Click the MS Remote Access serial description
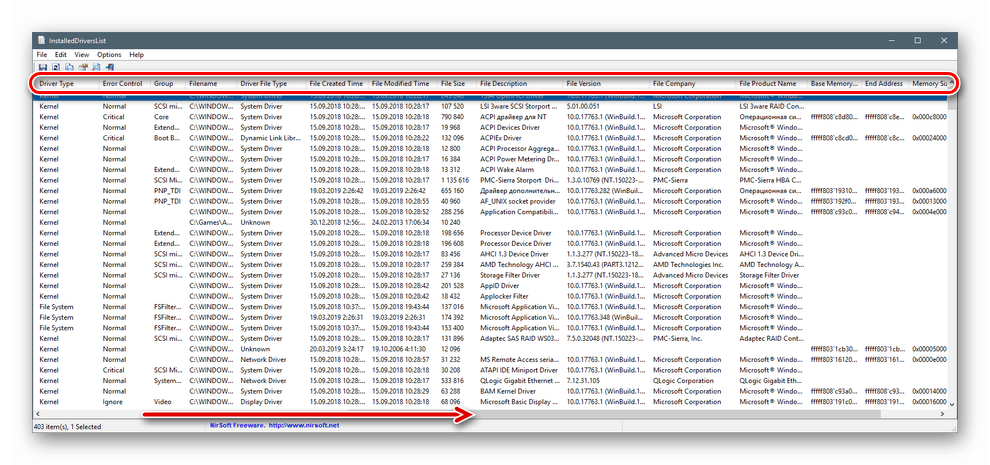 (519, 359)
